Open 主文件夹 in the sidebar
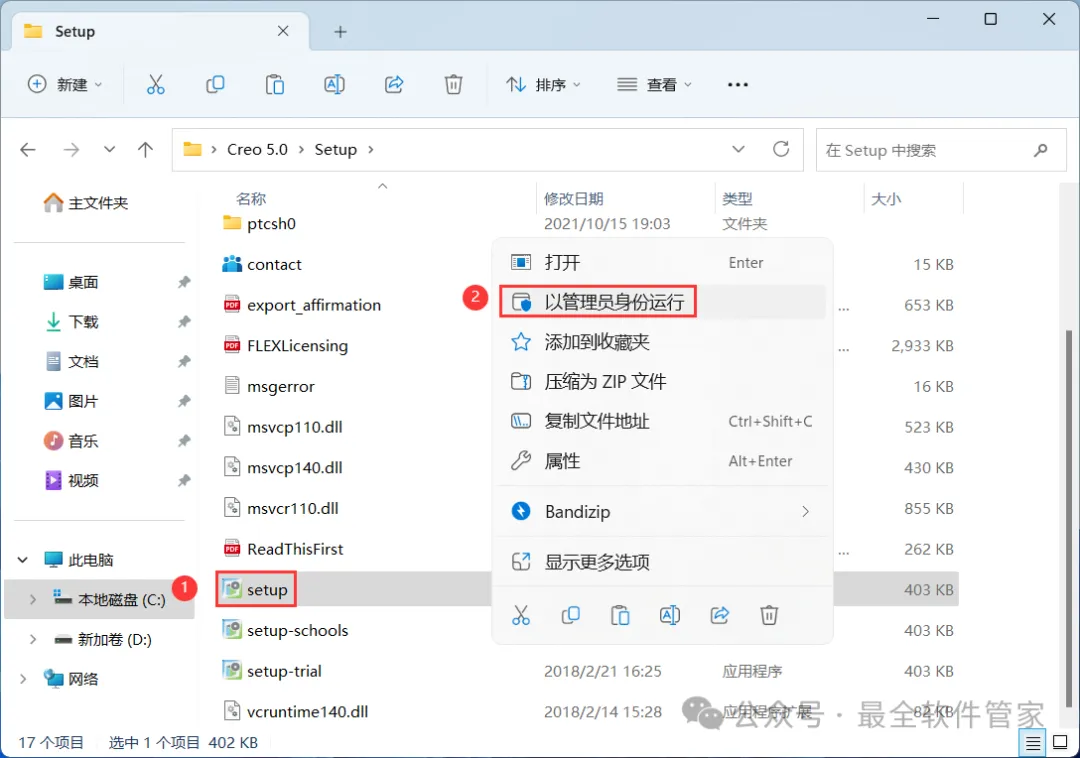This screenshot has width=1080, height=758. [x=85, y=203]
